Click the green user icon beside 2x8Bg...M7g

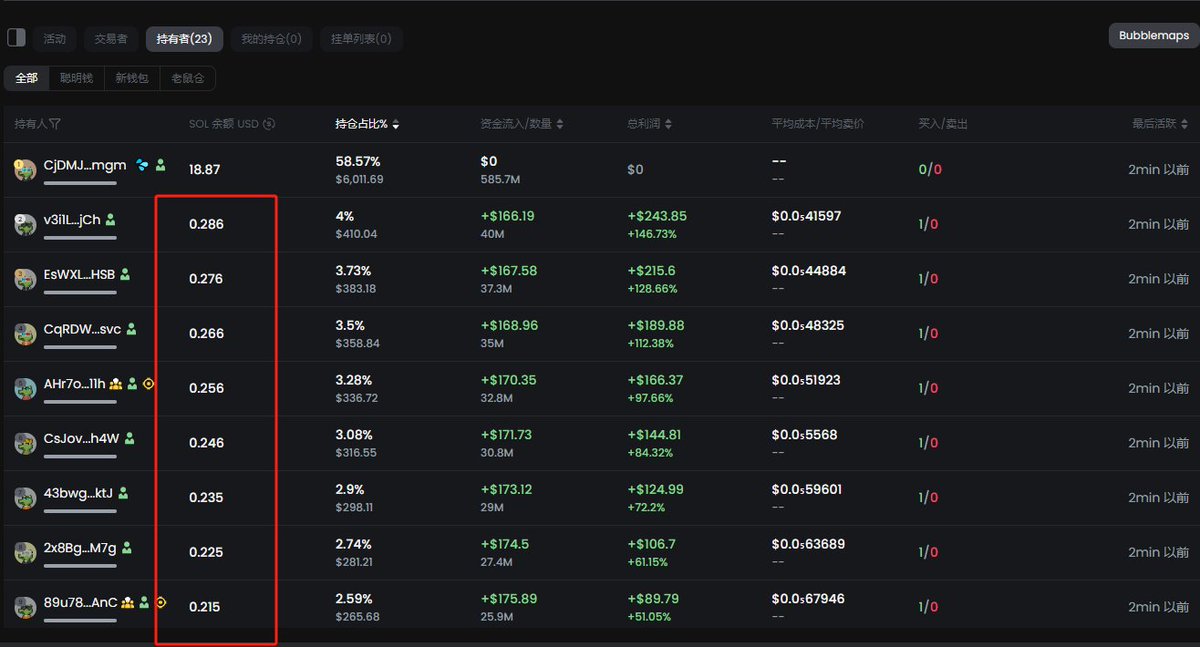point(127,548)
